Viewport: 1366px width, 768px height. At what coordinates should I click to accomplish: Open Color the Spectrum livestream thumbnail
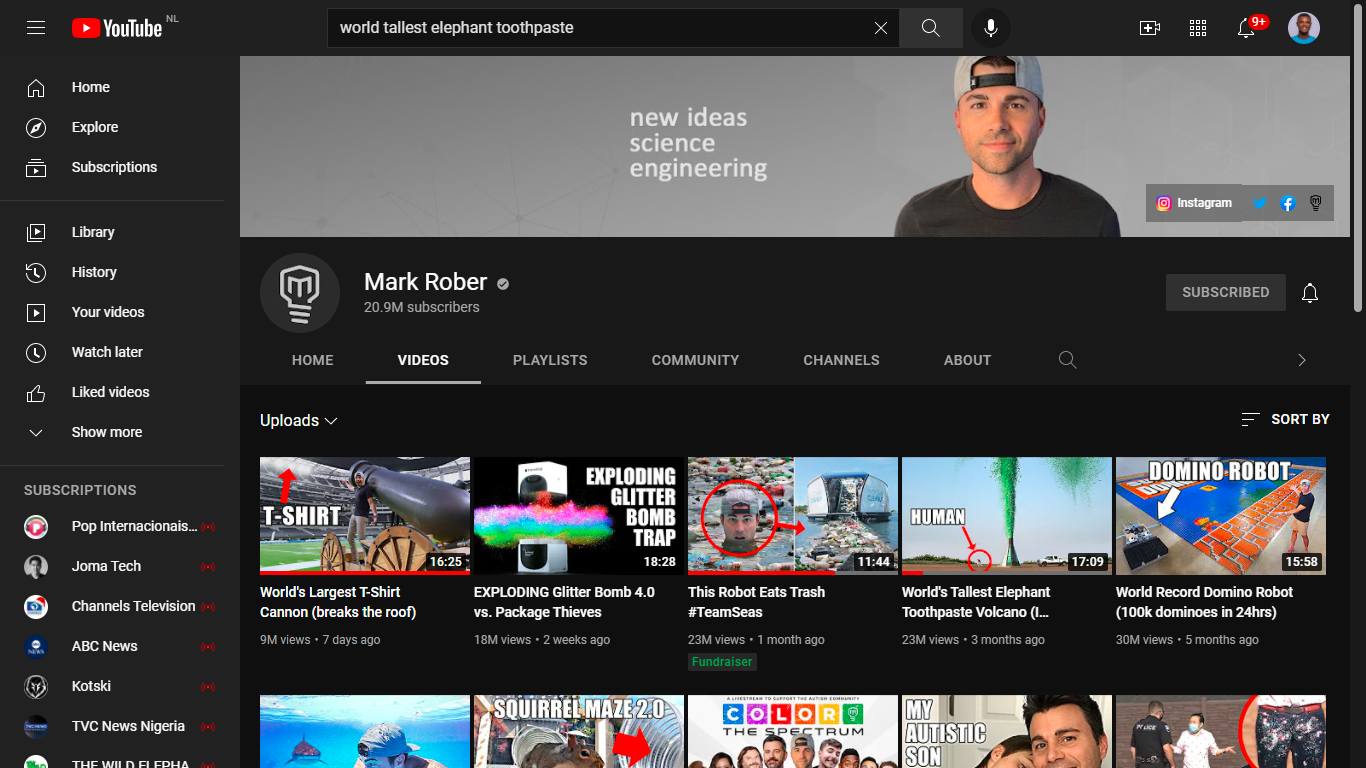[x=793, y=732]
